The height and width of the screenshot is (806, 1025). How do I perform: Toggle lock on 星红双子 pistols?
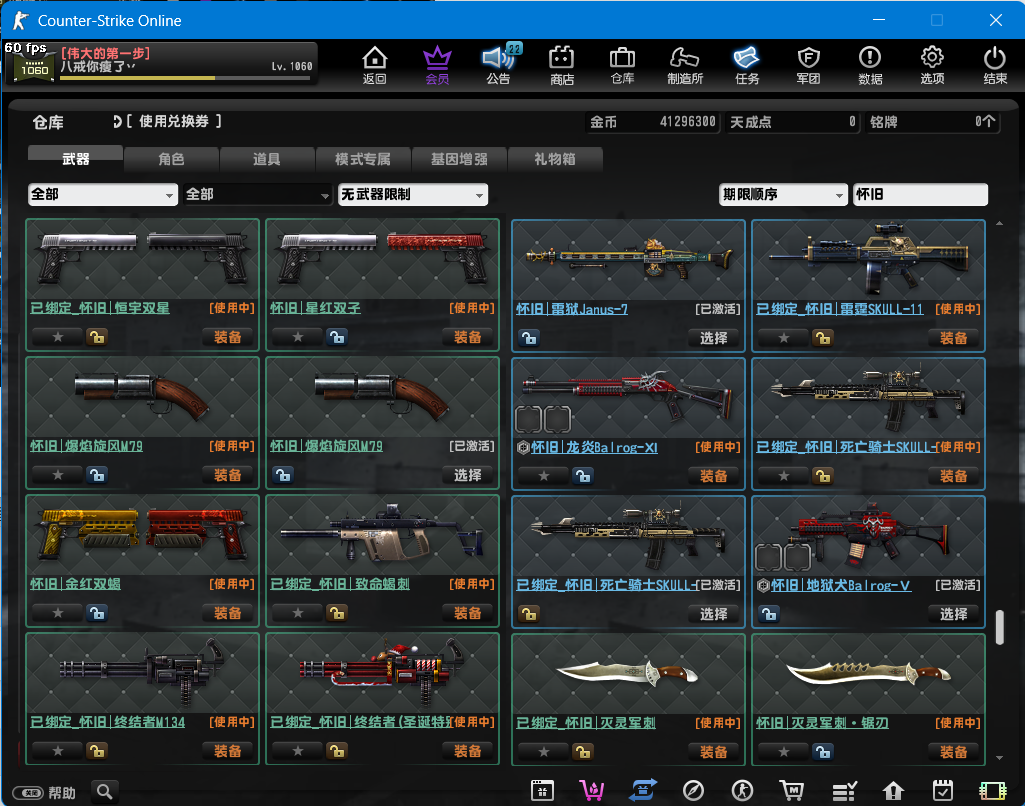[x=337, y=337]
